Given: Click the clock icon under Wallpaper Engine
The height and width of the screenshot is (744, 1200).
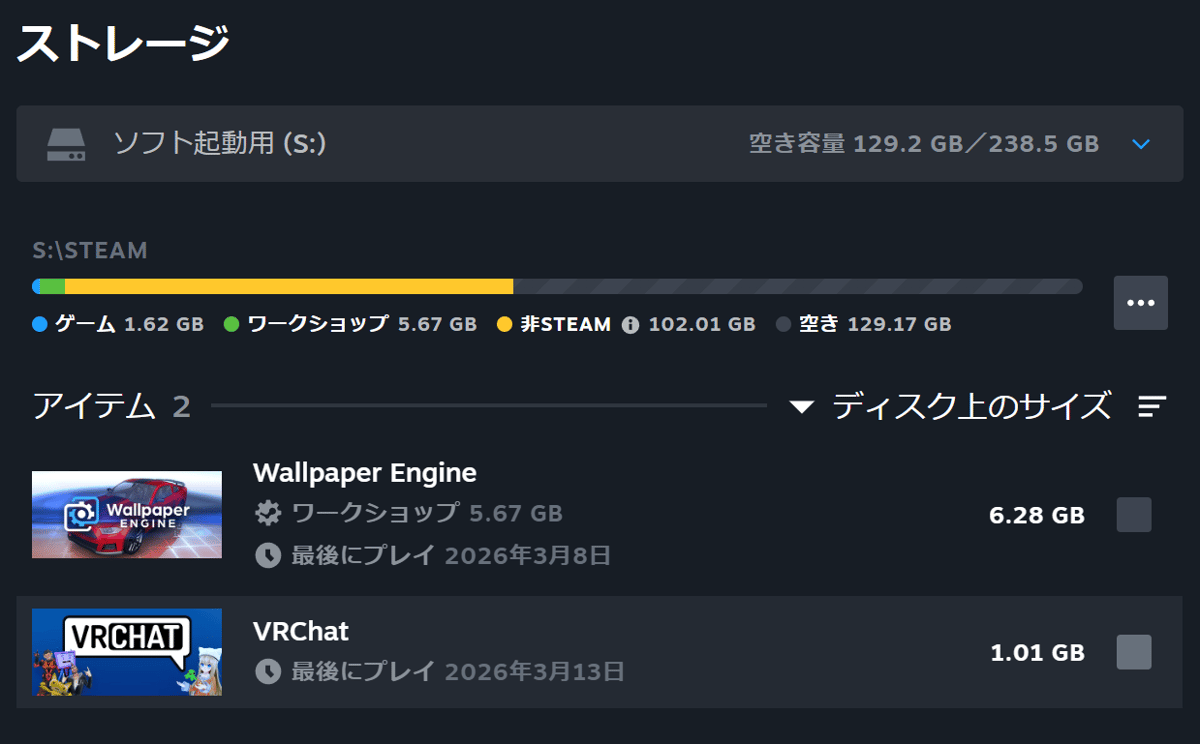Looking at the screenshot, I should point(268,555).
